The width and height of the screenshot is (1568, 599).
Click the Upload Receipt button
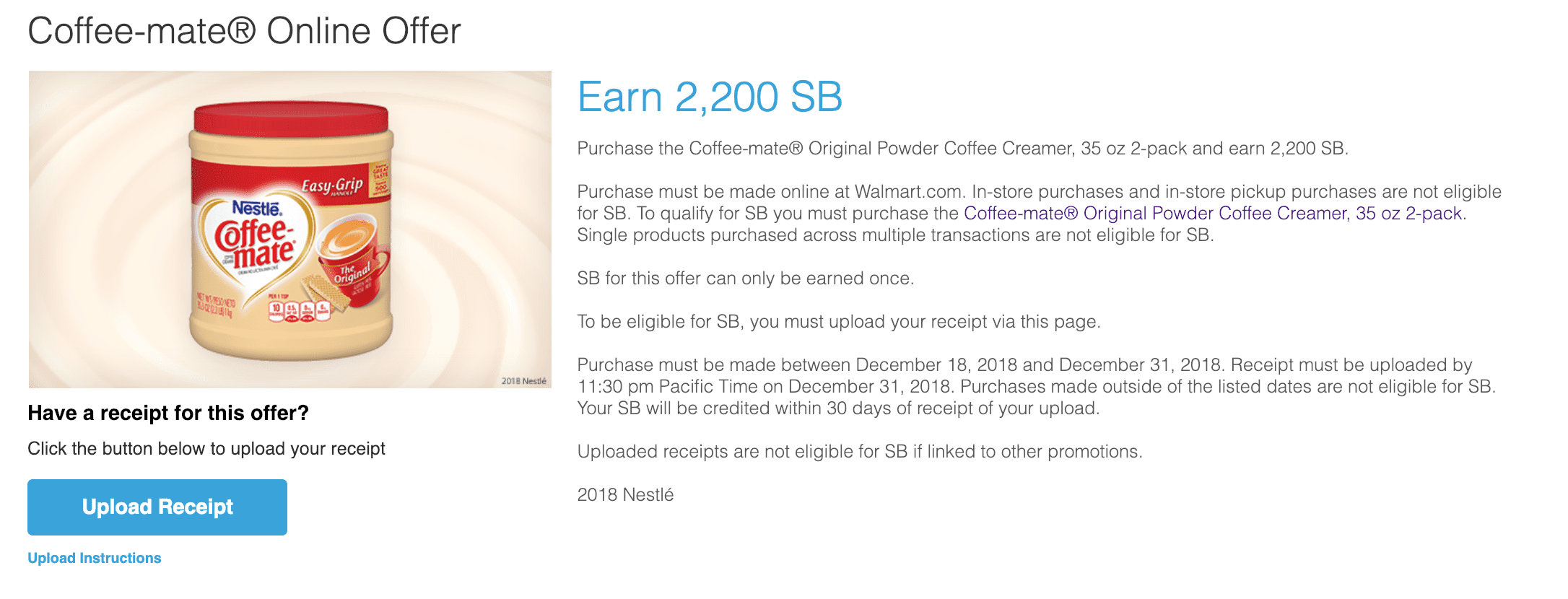157,507
